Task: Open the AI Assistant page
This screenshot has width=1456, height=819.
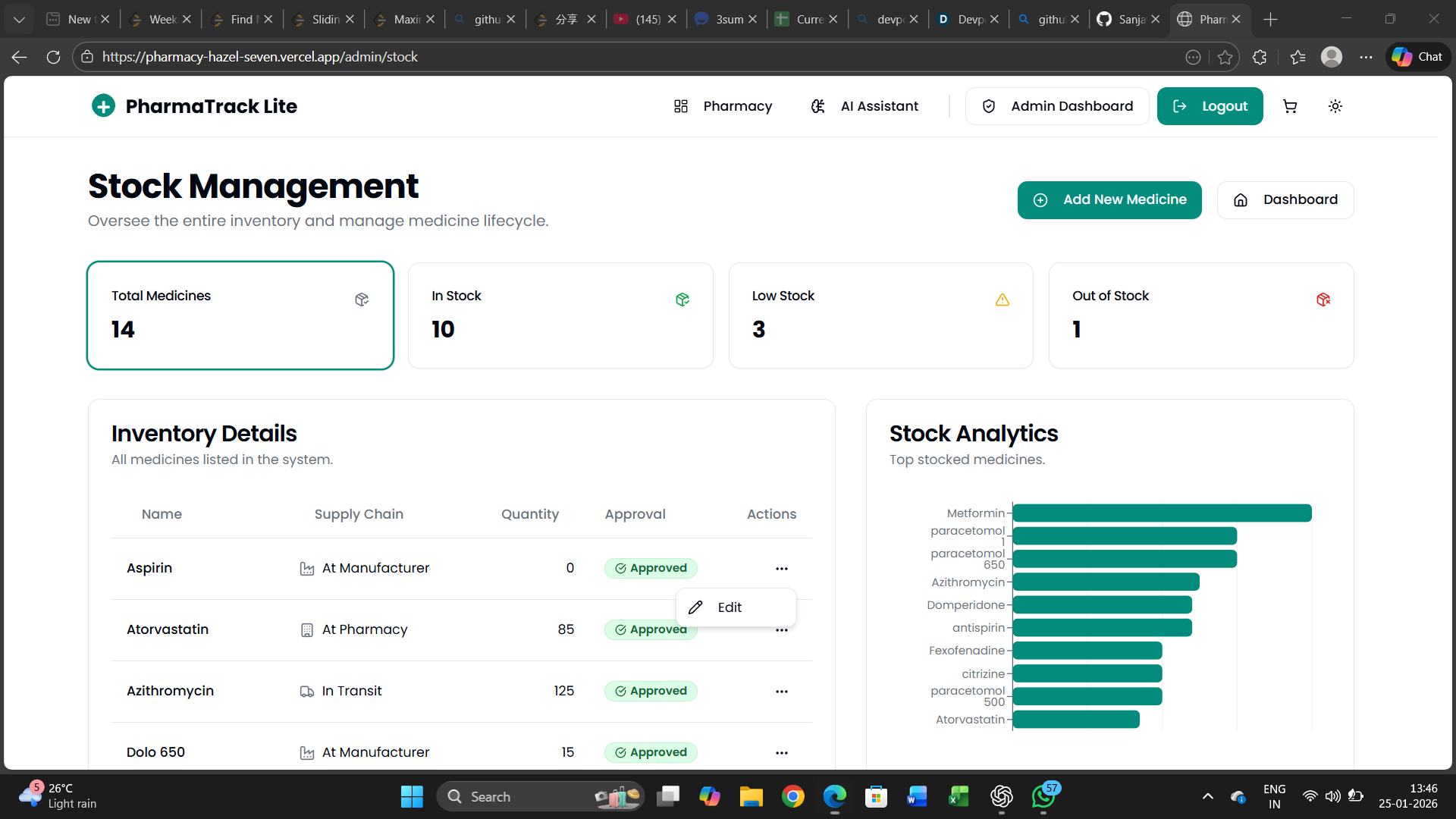Action: click(x=864, y=107)
